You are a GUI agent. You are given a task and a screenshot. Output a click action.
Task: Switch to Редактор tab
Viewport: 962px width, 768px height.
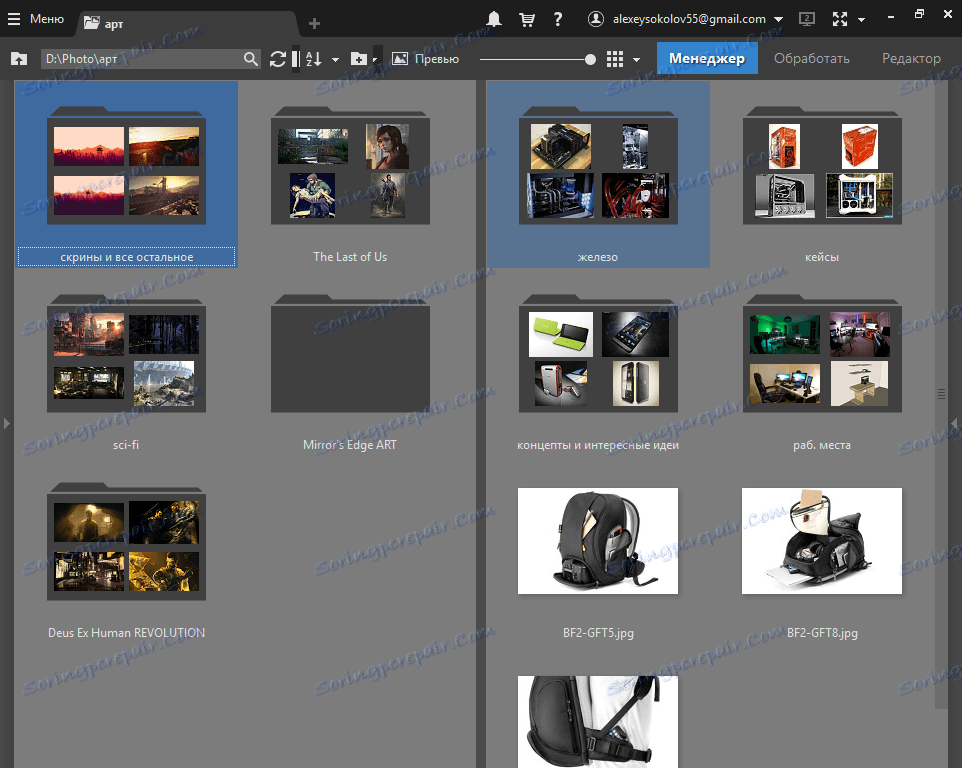tap(911, 58)
